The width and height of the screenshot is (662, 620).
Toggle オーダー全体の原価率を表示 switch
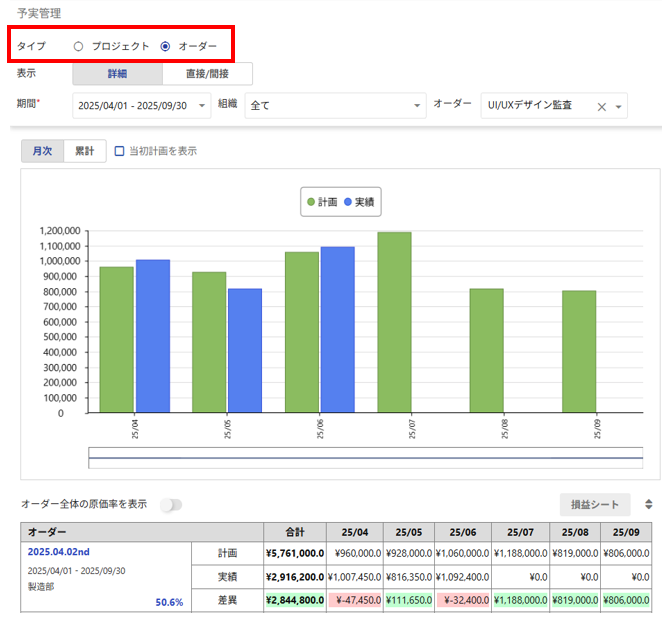click(171, 504)
